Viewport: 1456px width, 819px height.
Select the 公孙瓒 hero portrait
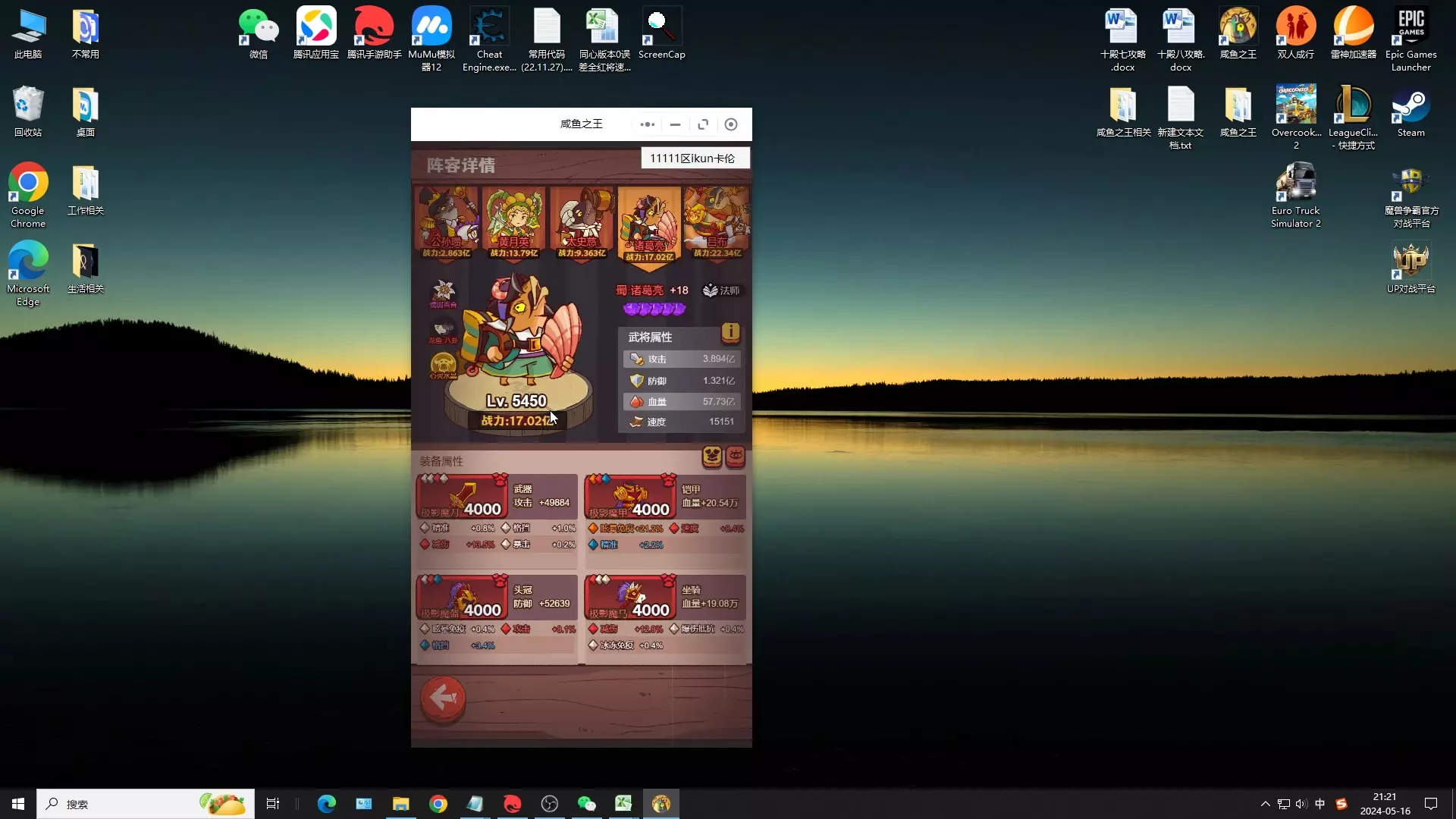click(x=447, y=221)
